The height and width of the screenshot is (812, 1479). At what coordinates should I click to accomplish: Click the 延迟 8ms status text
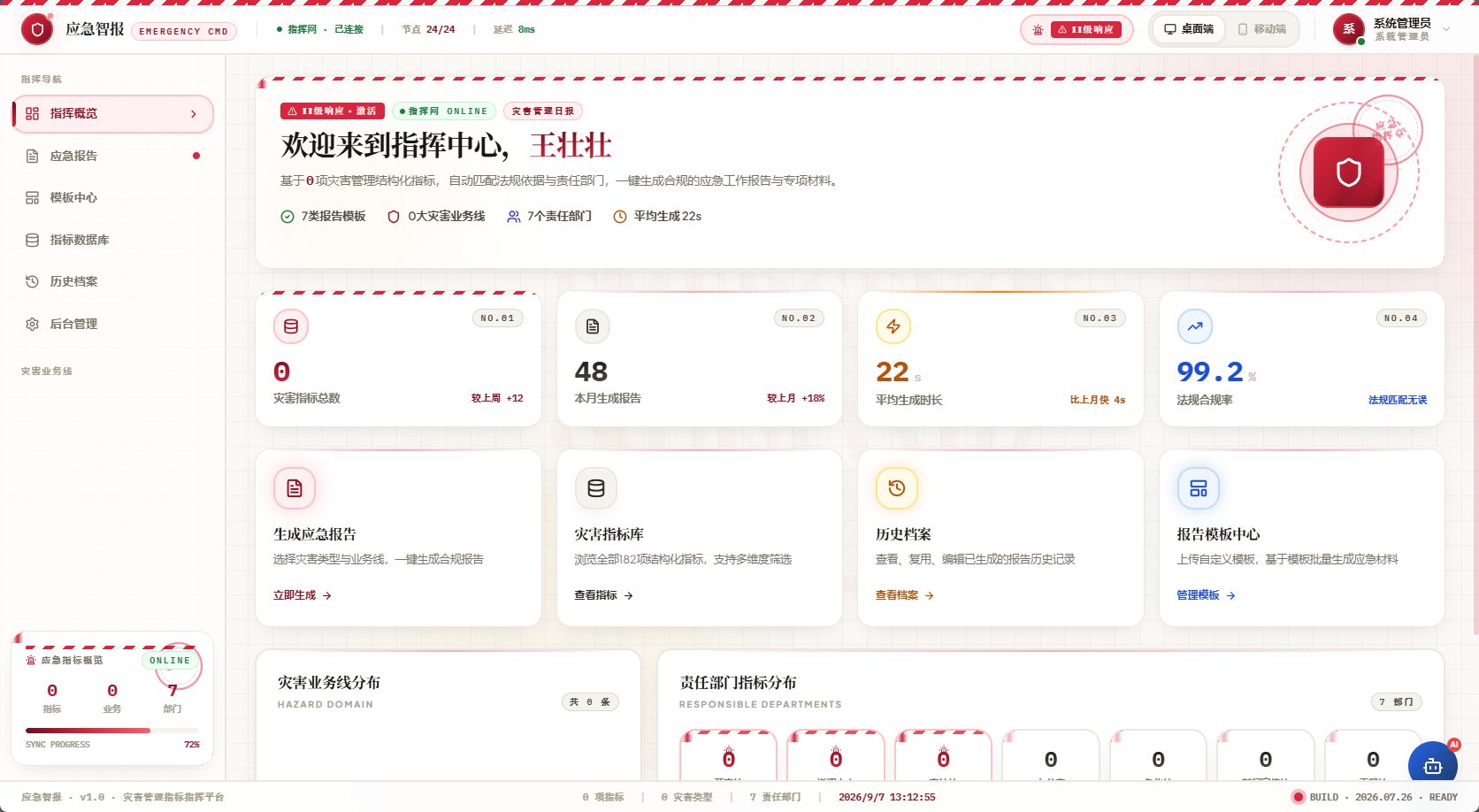click(514, 29)
